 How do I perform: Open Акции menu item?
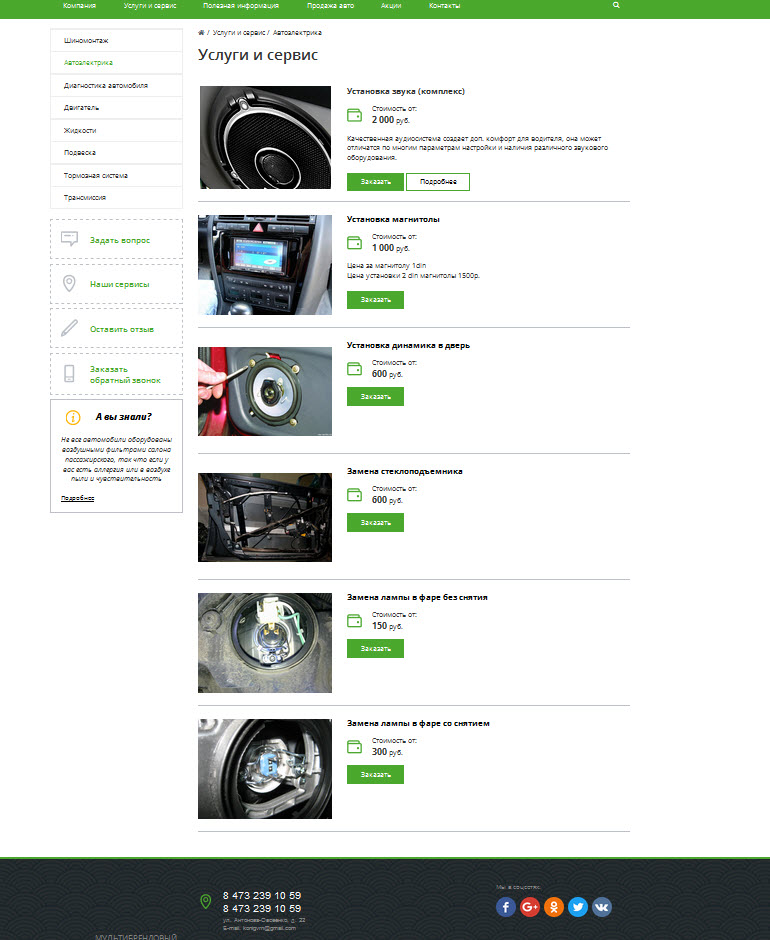[391, 5]
